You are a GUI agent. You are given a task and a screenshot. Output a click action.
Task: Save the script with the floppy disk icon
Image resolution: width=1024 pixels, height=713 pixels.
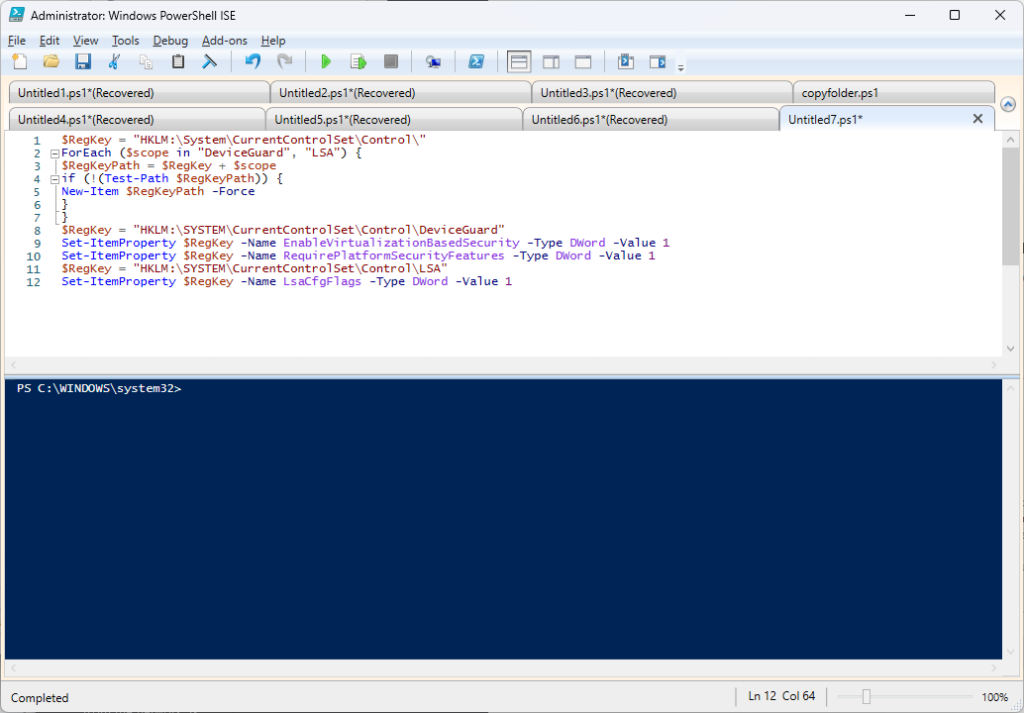pyautogui.click(x=82, y=62)
